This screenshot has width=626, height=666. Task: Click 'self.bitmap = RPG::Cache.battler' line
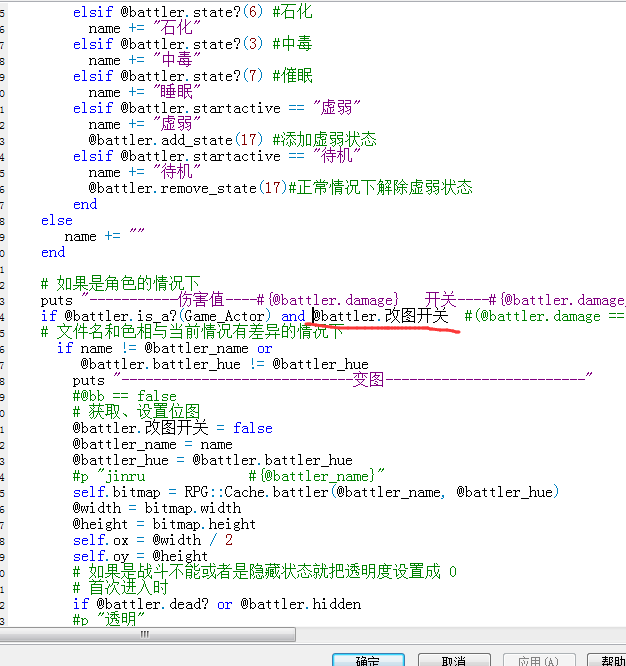pos(316,492)
